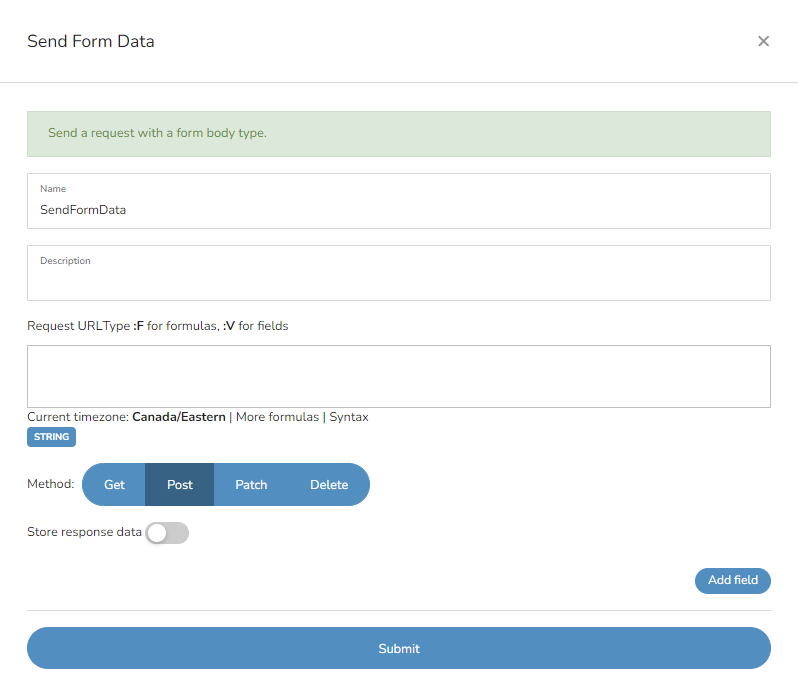This screenshot has height=692, width=798.
Task: Click the STRING type badge
Action: coord(51,437)
